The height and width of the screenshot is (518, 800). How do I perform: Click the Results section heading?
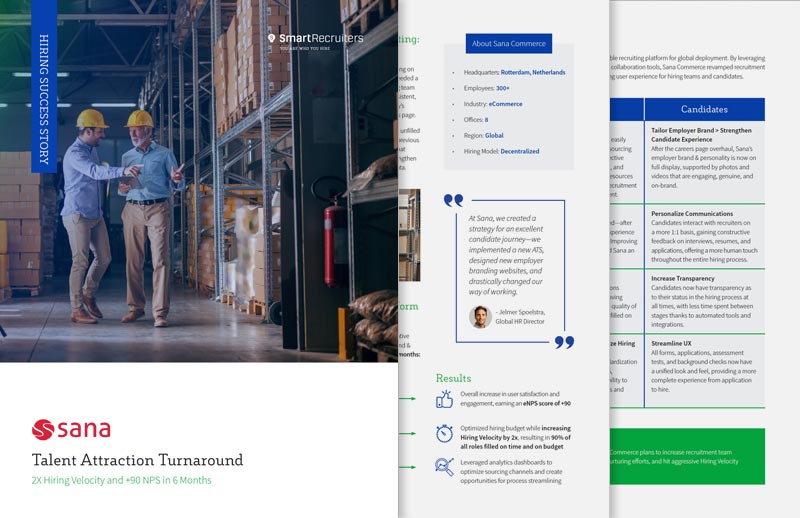[453, 378]
